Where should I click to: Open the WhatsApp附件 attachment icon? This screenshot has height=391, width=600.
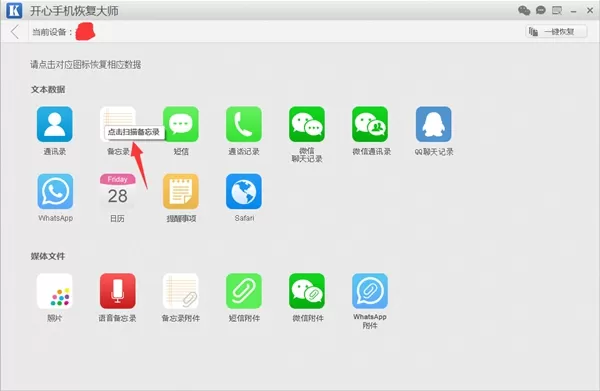(370, 291)
